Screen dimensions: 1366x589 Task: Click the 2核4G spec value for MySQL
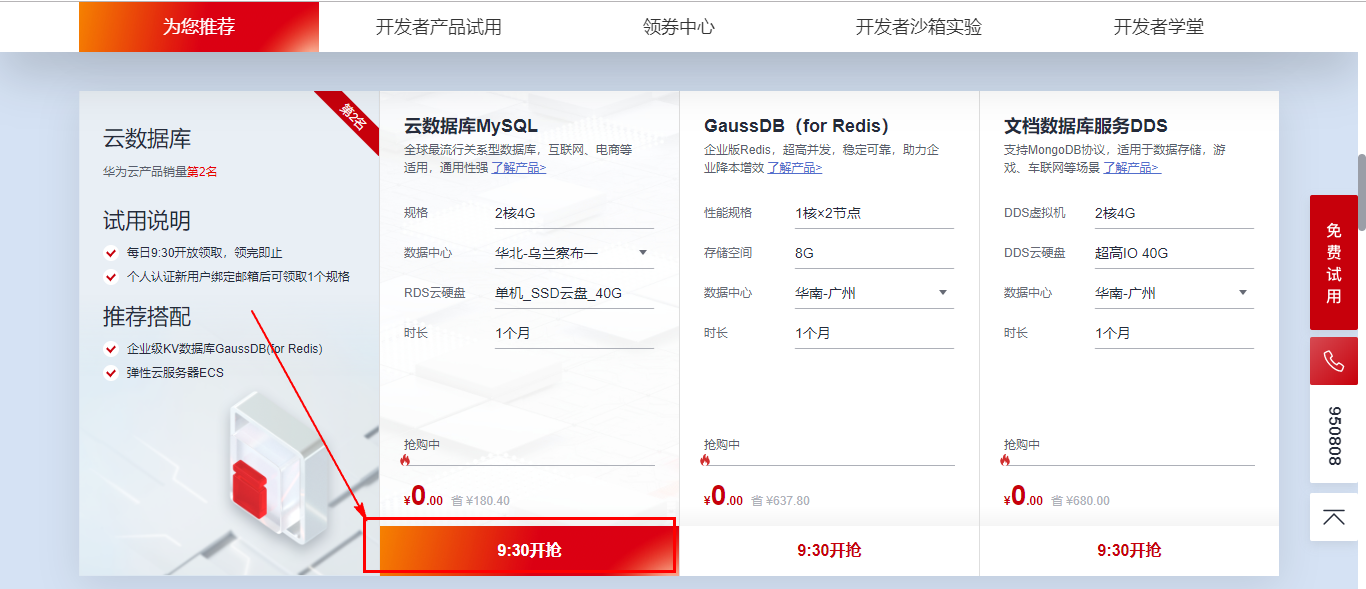pos(515,213)
